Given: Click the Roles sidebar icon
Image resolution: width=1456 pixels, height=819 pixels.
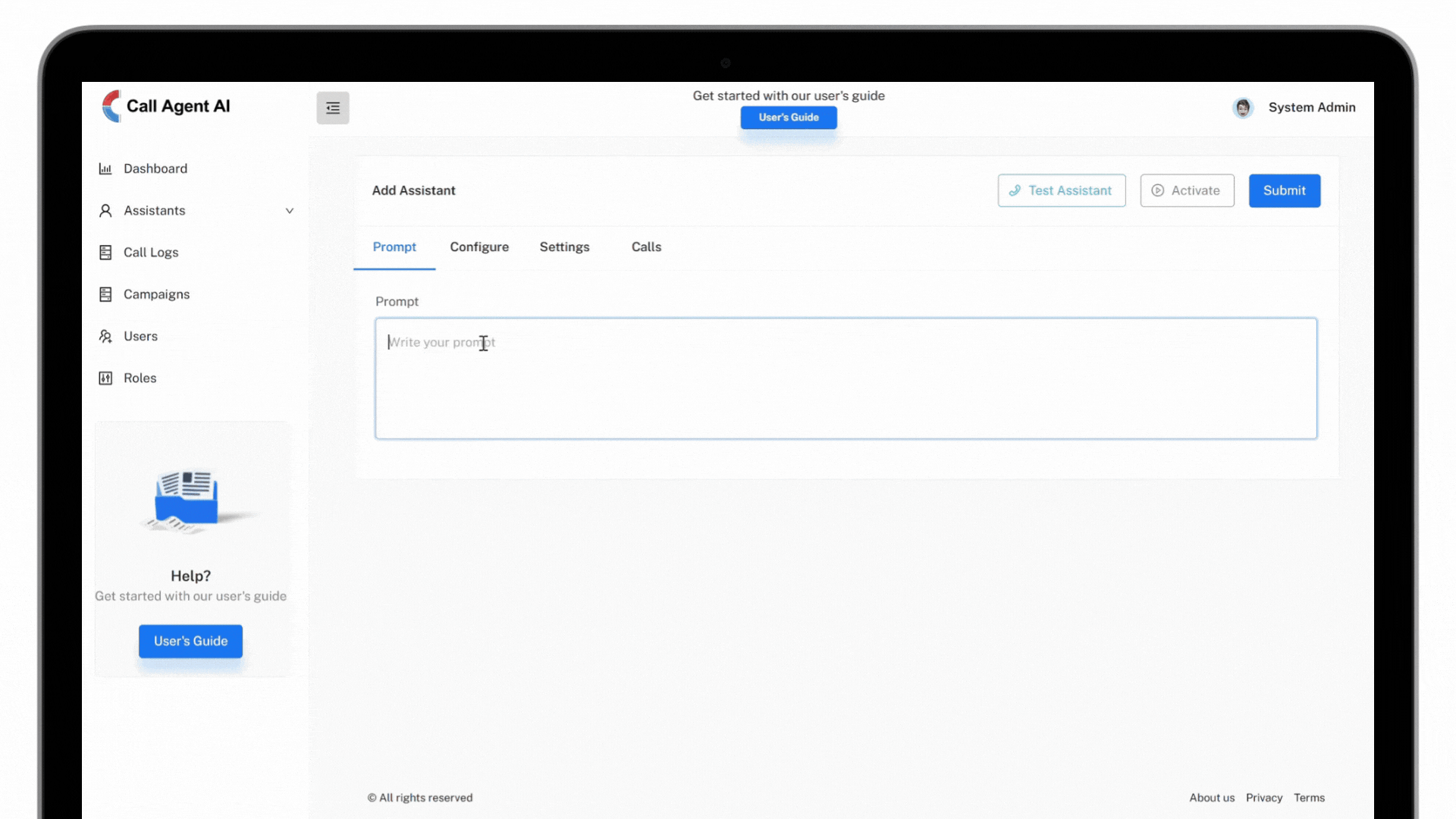Looking at the screenshot, I should click(x=105, y=378).
